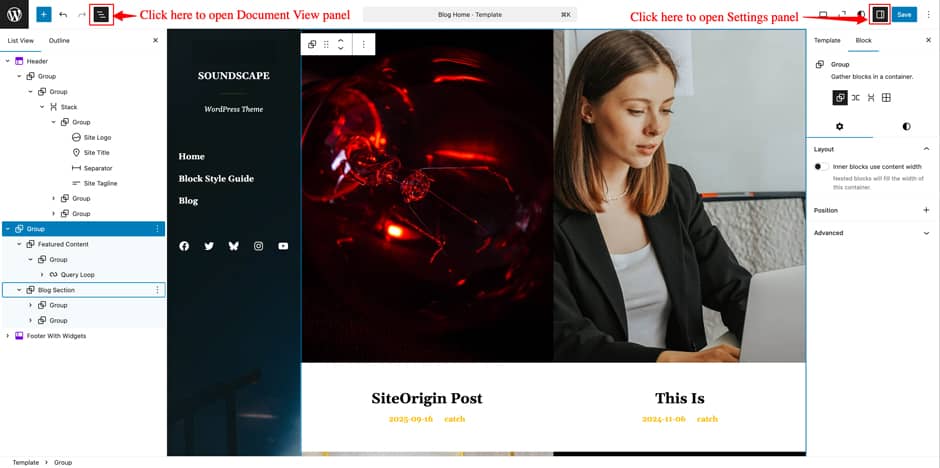Switch to the Outline tab

tap(59, 40)
